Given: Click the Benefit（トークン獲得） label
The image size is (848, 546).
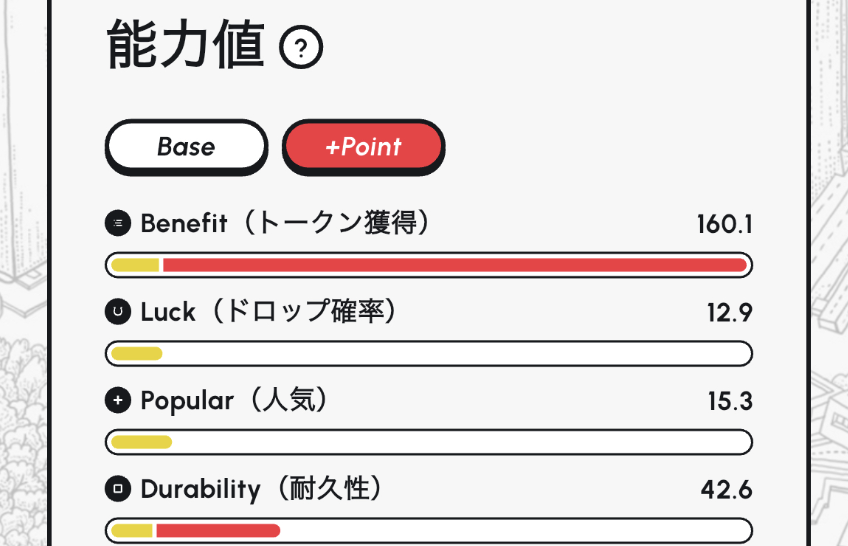Looking at the screenshot, I should 286,223.
